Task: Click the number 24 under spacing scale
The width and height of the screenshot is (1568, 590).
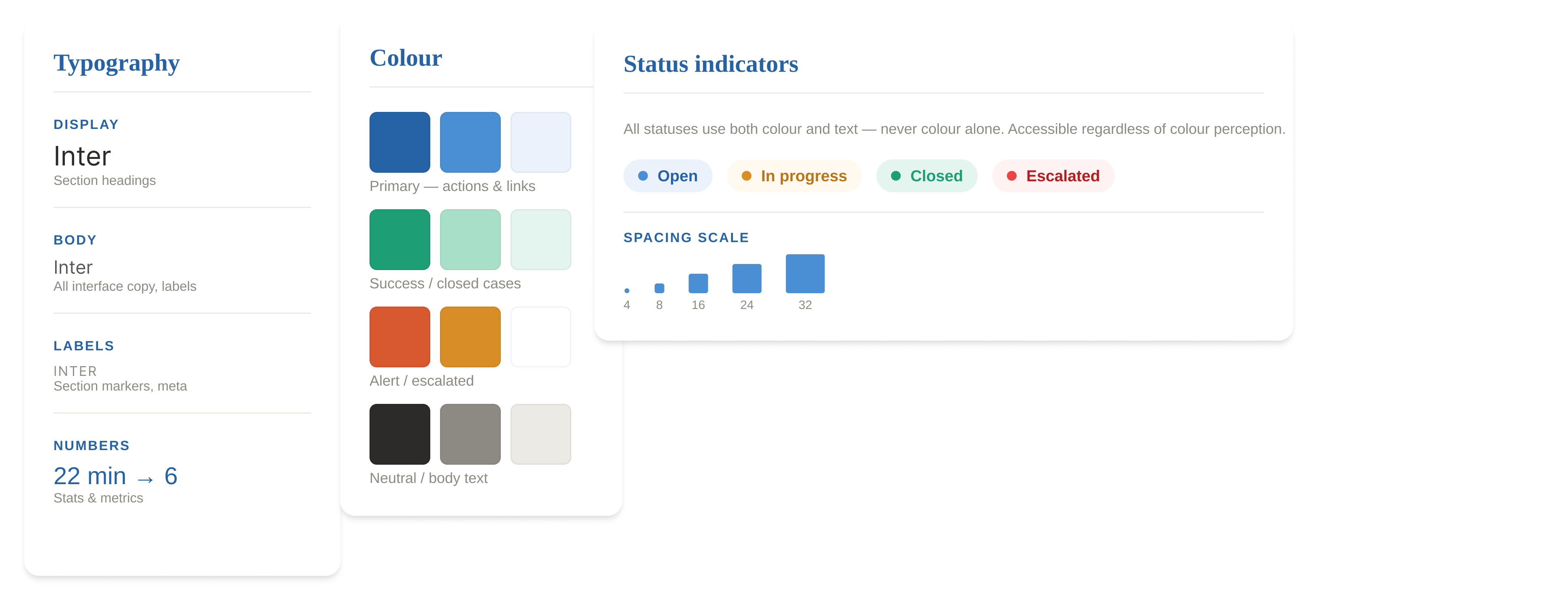Action: [x=747, y=305]
